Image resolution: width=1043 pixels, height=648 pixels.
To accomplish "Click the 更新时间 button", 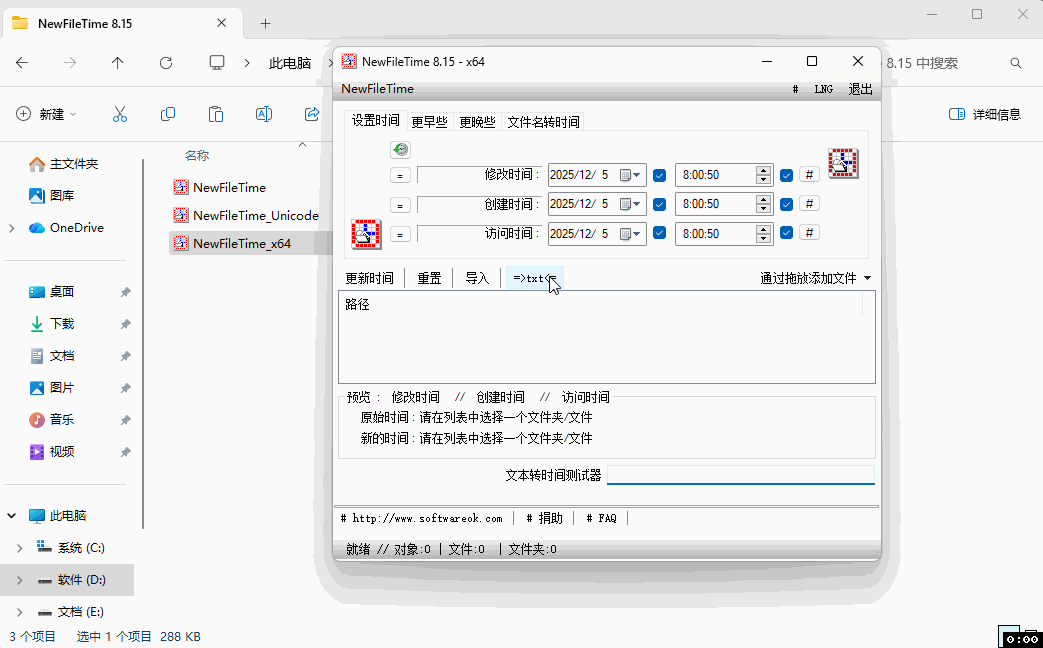I will 369,278.
